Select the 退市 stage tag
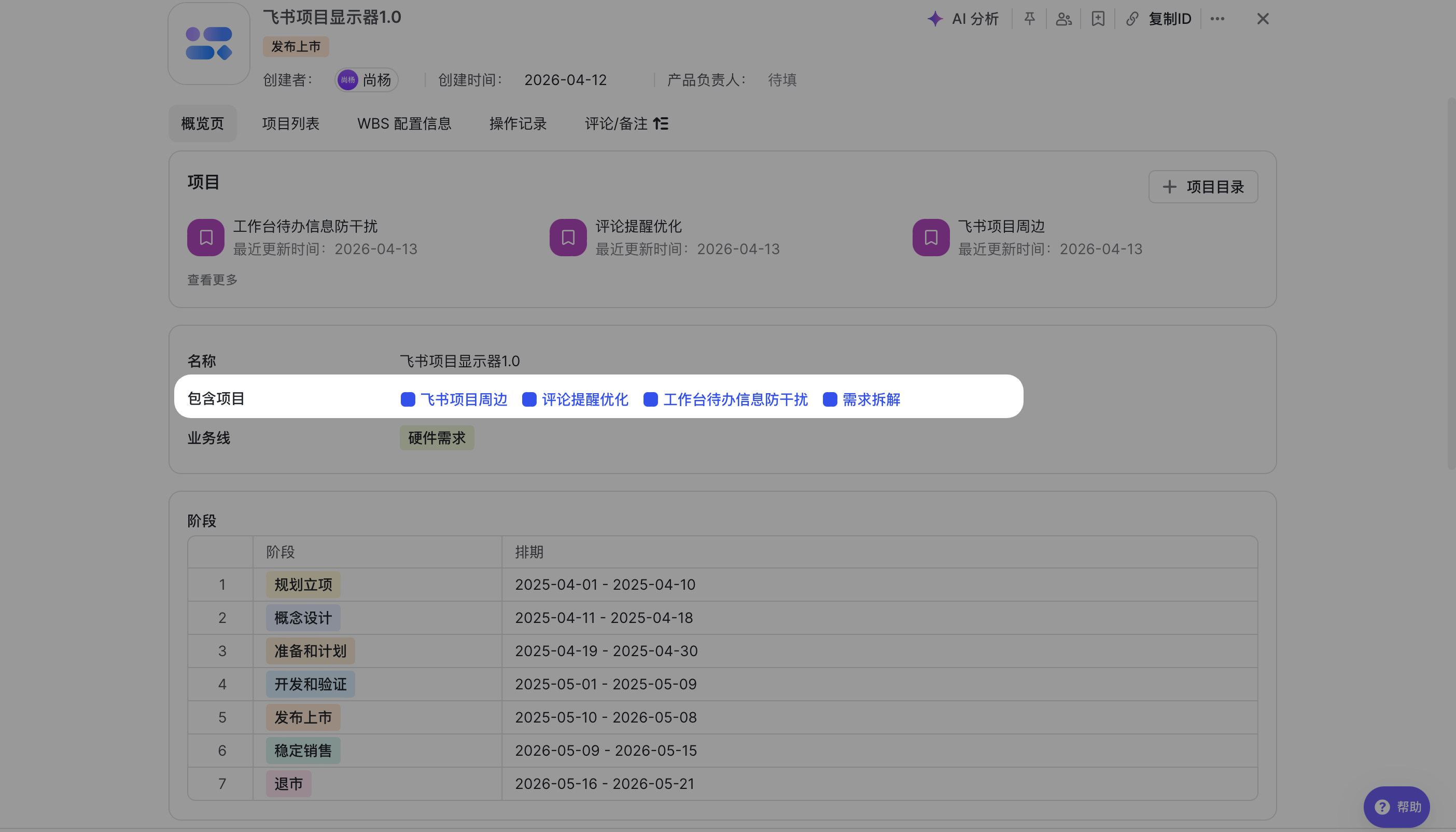 point(288,783)
